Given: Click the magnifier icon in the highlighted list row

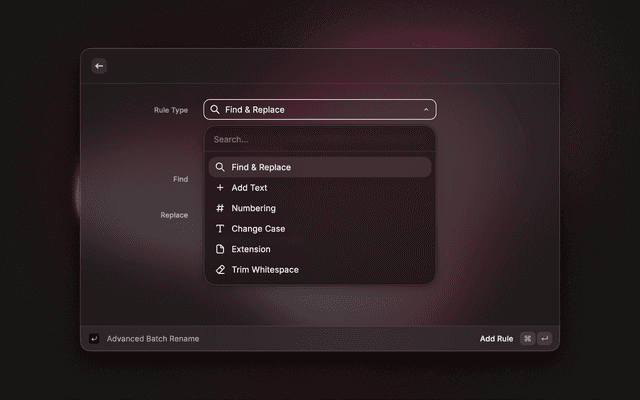Looking at the screenshot, I should 220,167.
